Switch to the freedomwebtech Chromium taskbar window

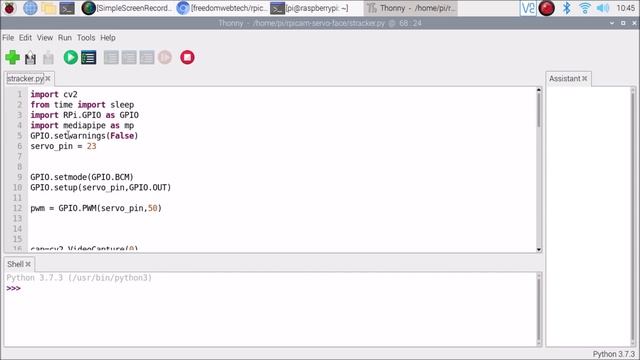point(222,8)
